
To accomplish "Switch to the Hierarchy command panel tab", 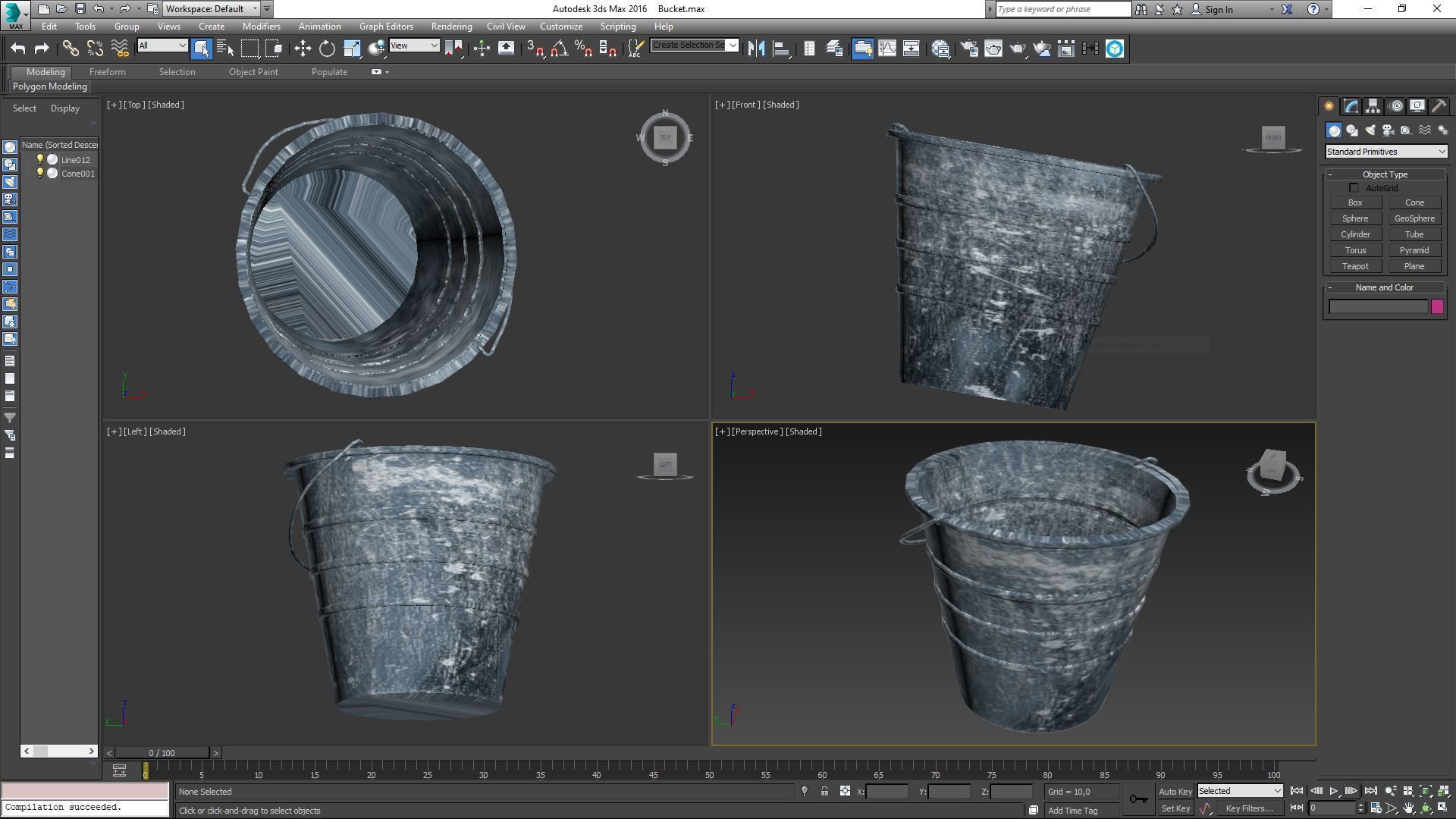I will pos(1373,106).
